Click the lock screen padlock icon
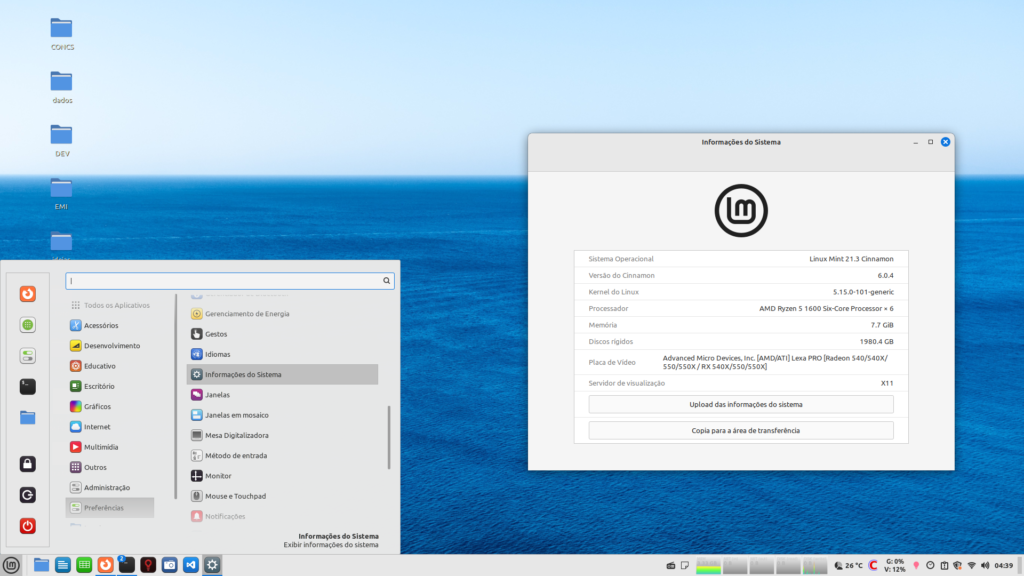Screen dimensions: 1024x576 pyautogui.click(x=28, y=464)
